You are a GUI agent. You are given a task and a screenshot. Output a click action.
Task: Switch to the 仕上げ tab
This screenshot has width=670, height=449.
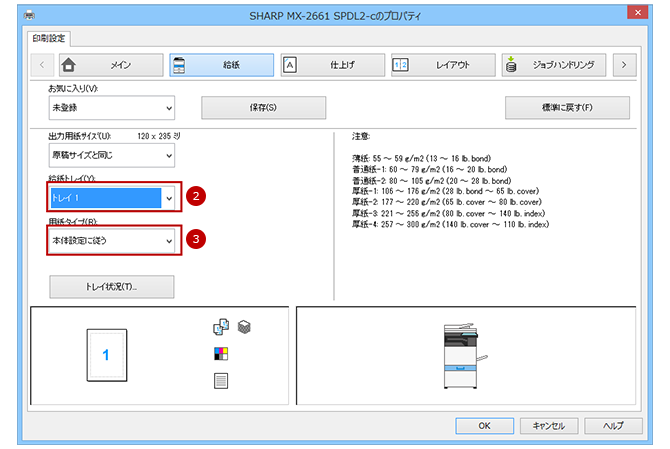(332, 65)
